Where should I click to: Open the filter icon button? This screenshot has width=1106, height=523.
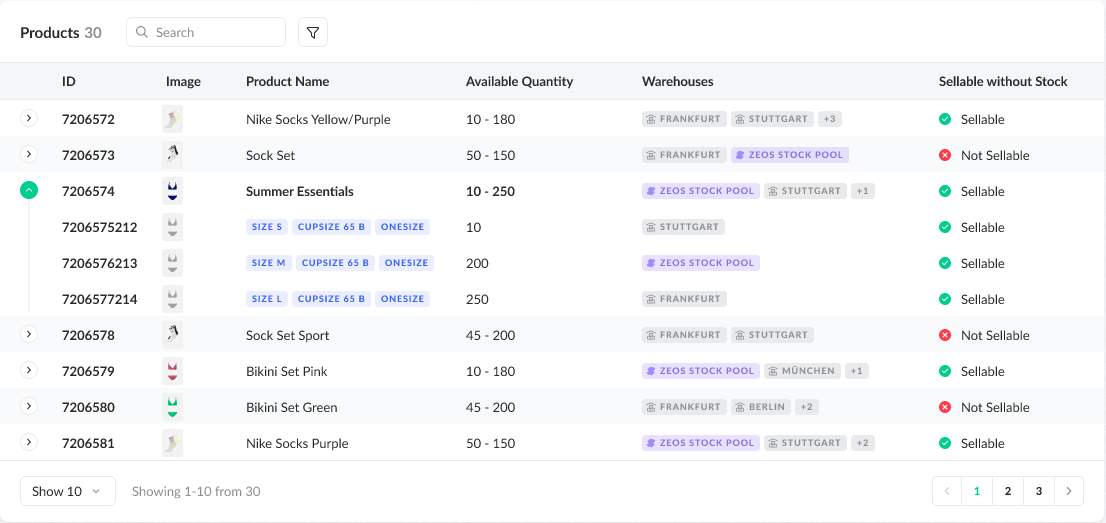point(313,33)
